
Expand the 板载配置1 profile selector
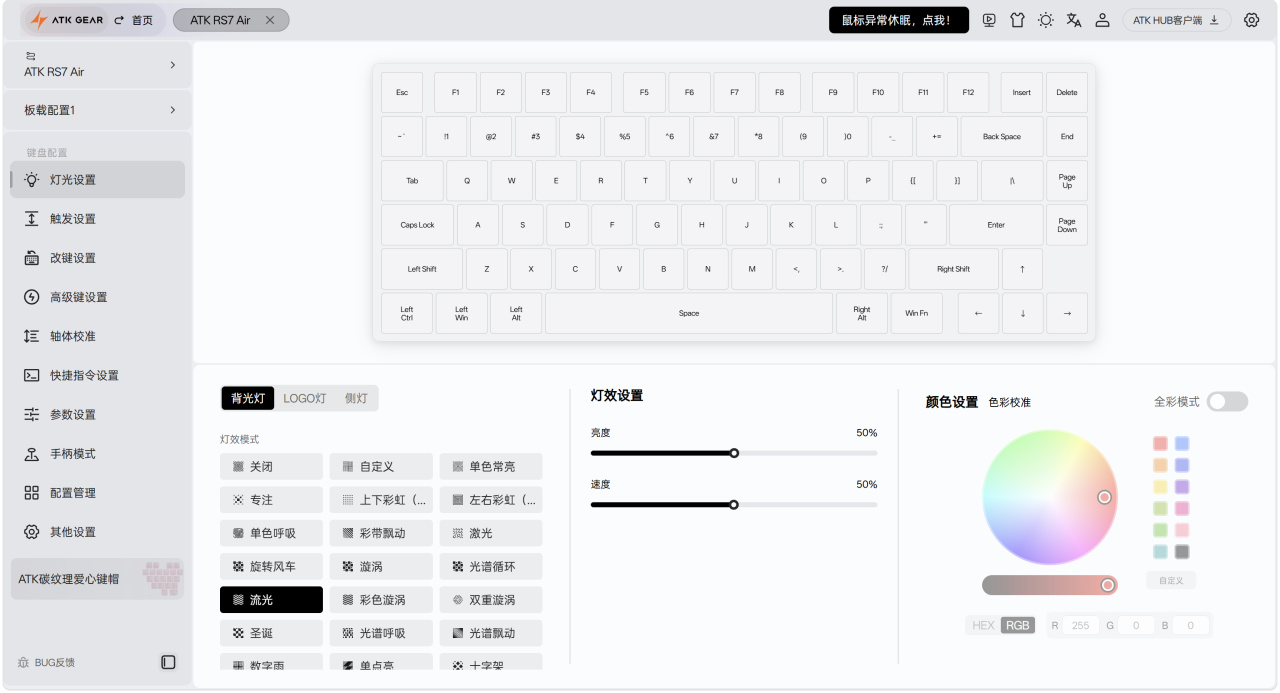click(x=97, y=110)
